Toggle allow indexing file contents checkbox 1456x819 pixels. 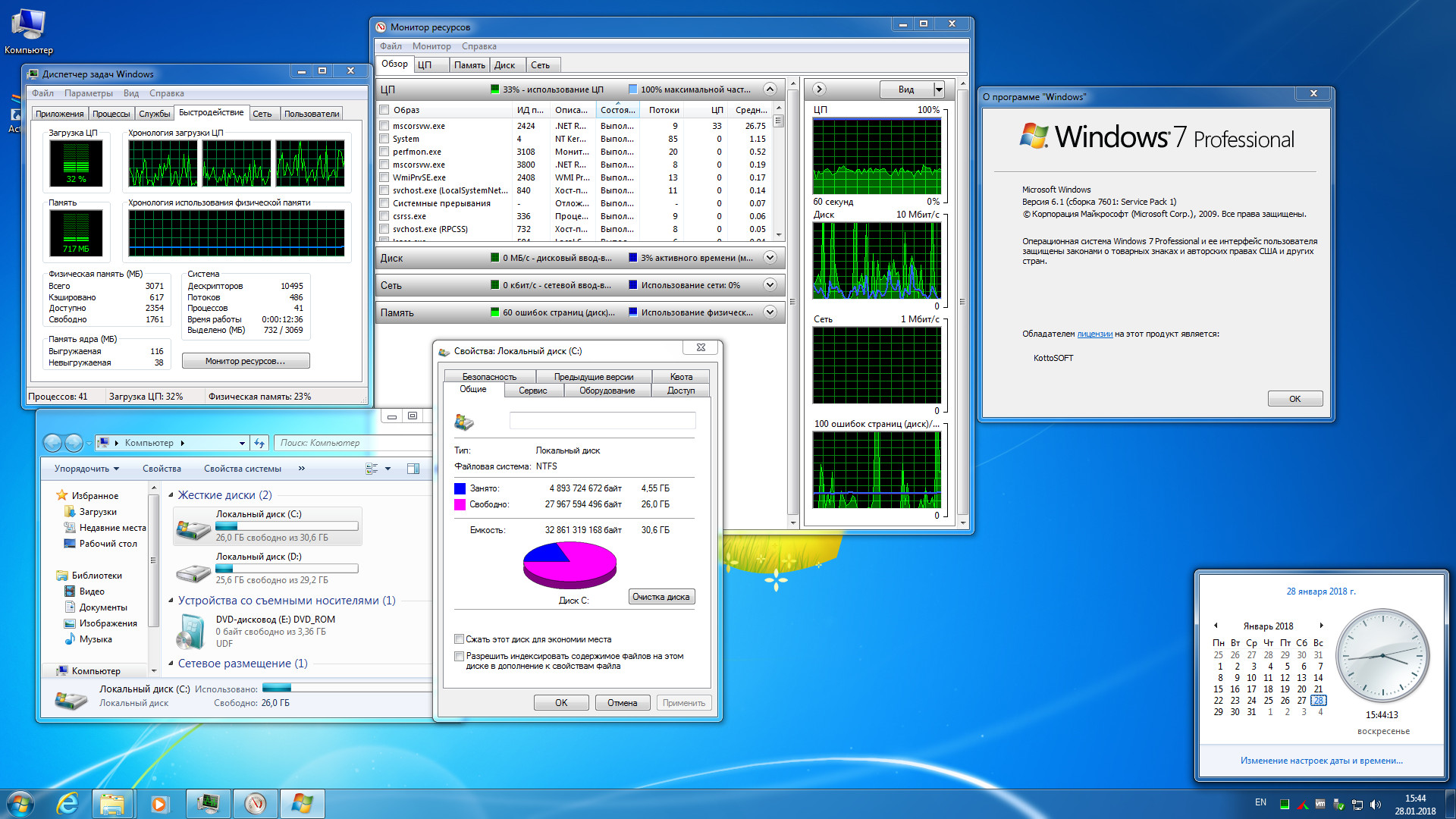pyautogui.click(x=459, y=657)
